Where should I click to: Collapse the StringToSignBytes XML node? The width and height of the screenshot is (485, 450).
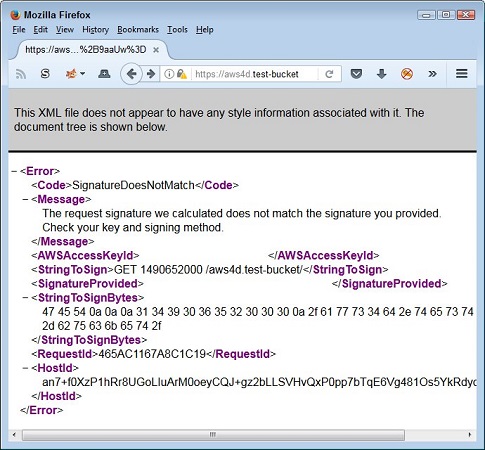point(25,298)
